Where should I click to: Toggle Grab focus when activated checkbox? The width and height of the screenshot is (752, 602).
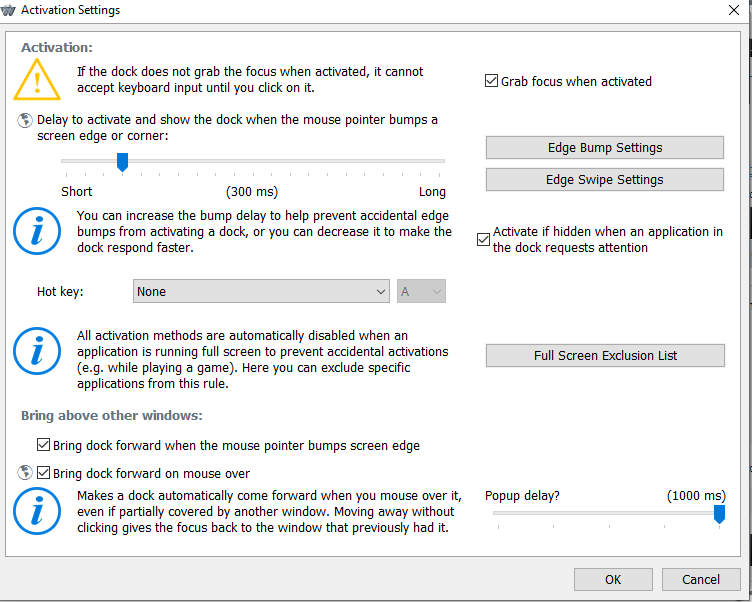(x=491, y=81)
